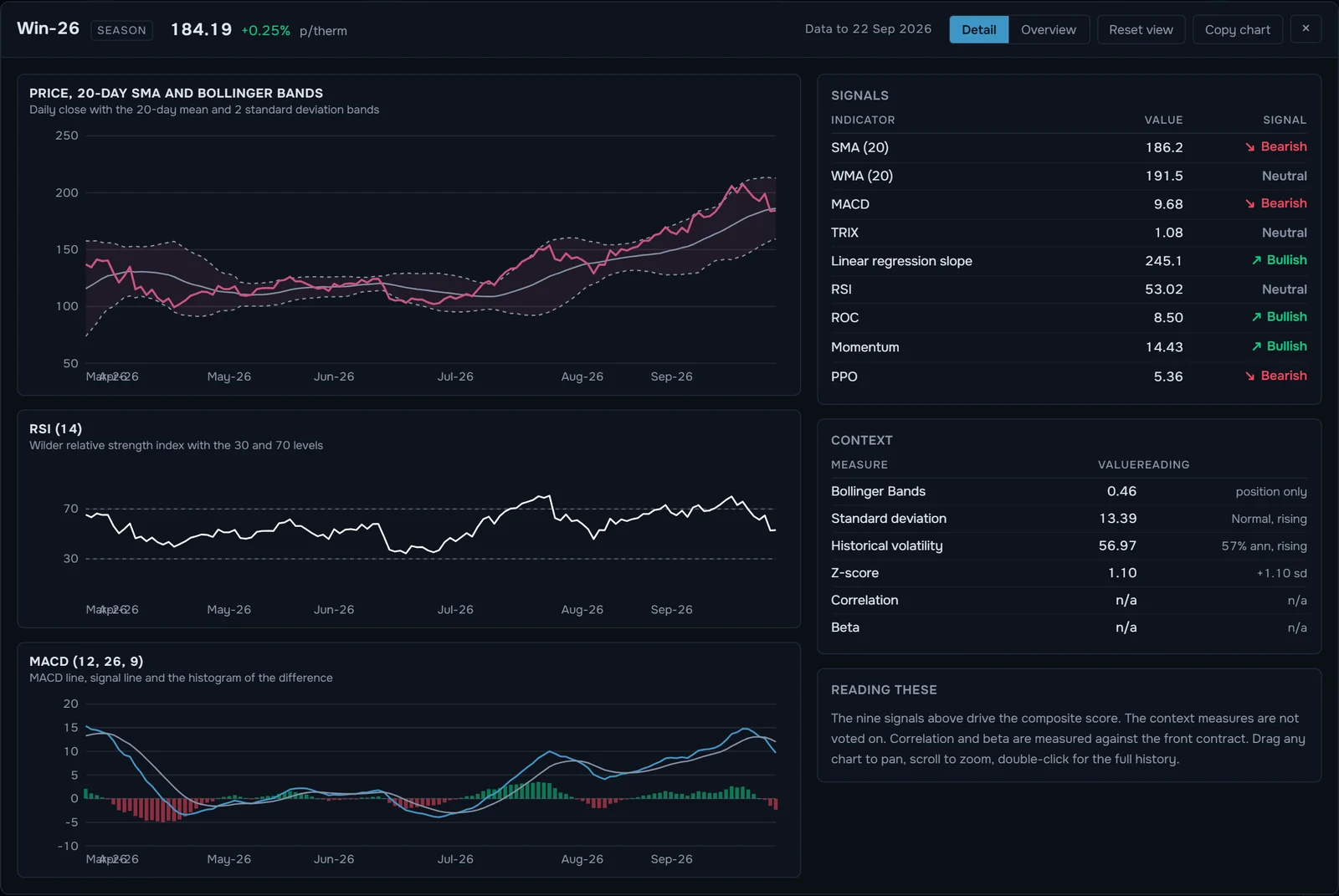This screenshot has width=1339, height=896.
Task: Click the MEASURE column header in Context
Action: coord(859,465)
